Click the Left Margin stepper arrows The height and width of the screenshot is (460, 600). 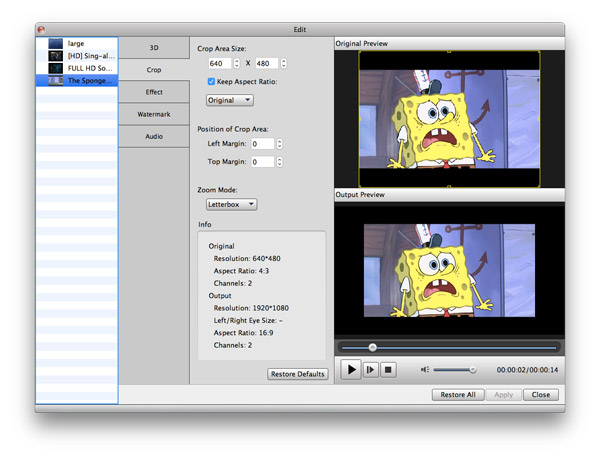point(280,144)
